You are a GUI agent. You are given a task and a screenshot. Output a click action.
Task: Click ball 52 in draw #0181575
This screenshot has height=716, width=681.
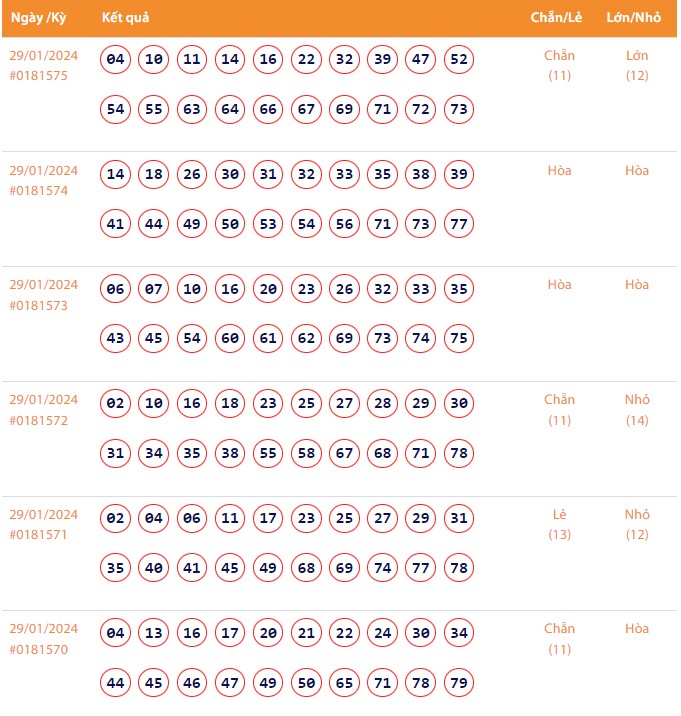click(x=459, y=60)
